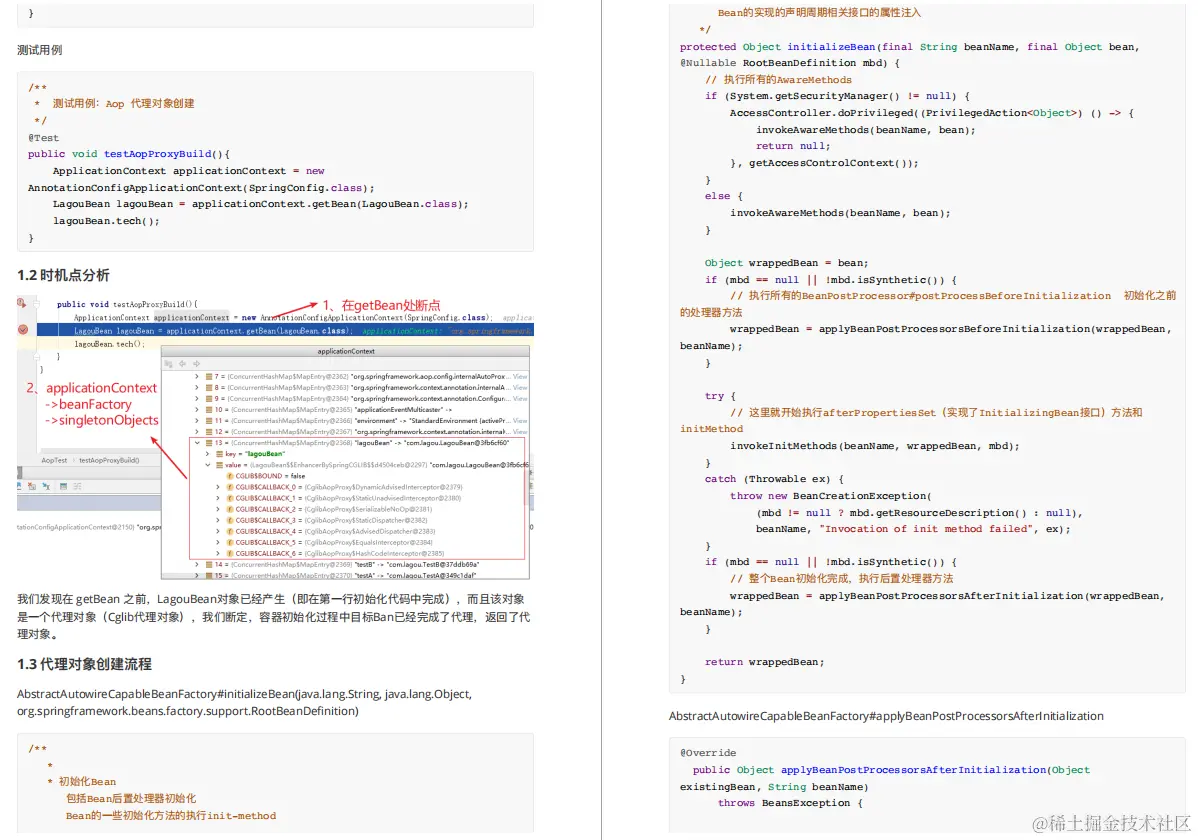This screenshot has width=1198, height=840.
Task: Click "invokeInitMethods(beanName, wrappedBean, mbd);" line
Action: 874,446
